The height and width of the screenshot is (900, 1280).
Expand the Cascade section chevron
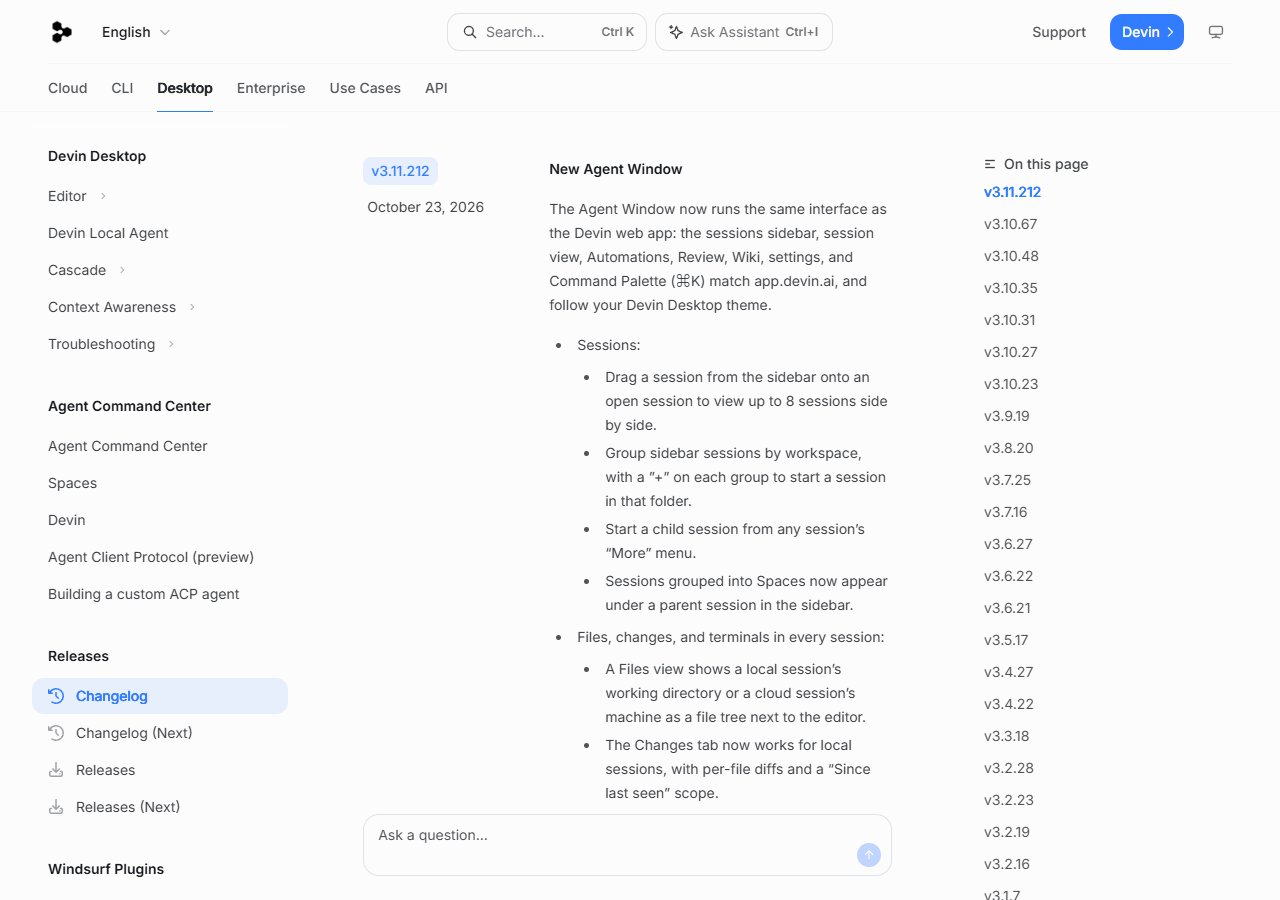click(x=122, y=270)
